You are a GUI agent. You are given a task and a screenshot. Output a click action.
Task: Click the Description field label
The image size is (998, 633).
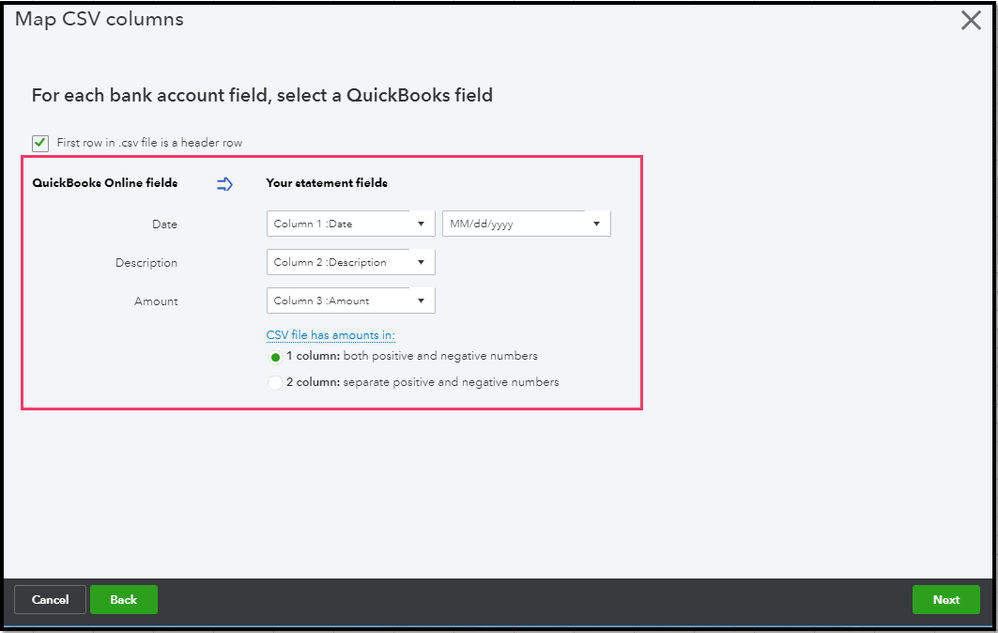pyautogui.click(x=146, y=263)
